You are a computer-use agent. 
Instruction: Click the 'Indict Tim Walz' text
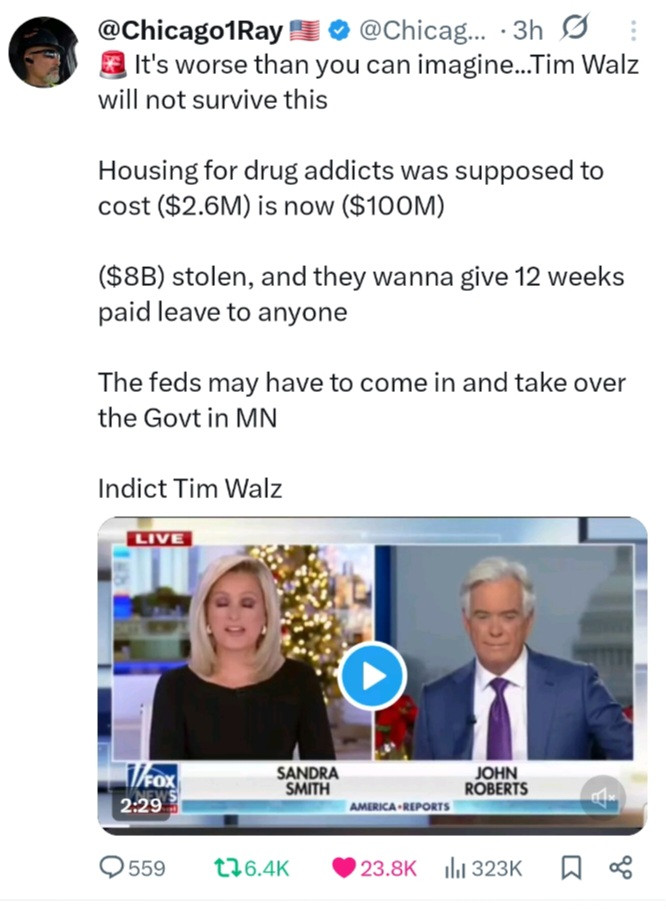[190, 488]
